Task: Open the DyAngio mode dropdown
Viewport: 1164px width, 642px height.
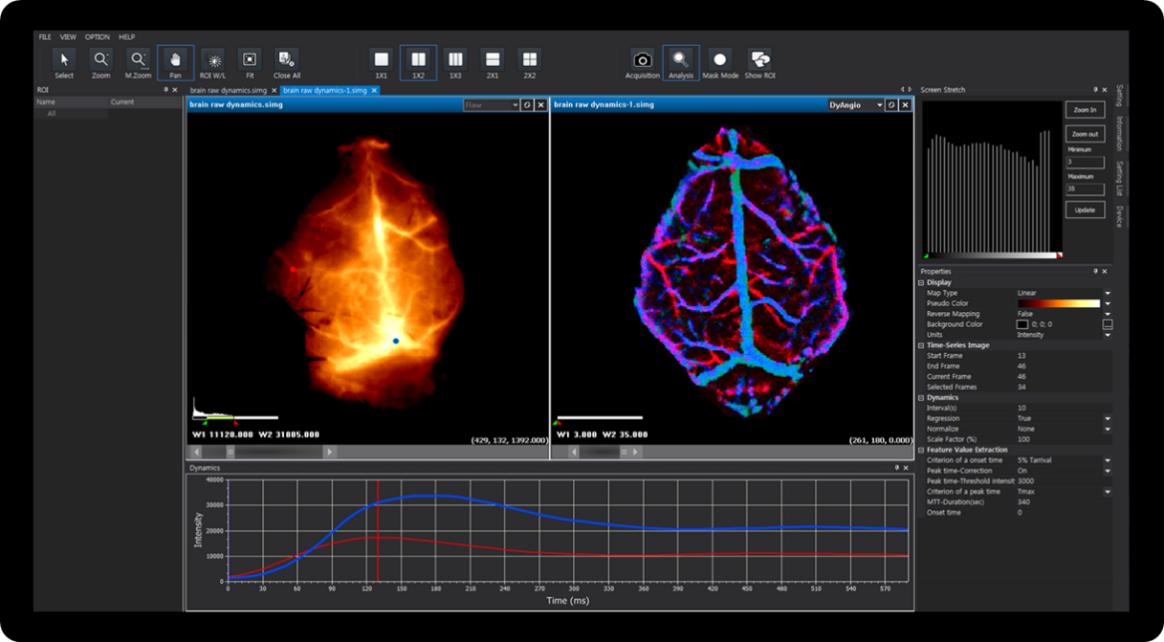Action: [879, 105]
